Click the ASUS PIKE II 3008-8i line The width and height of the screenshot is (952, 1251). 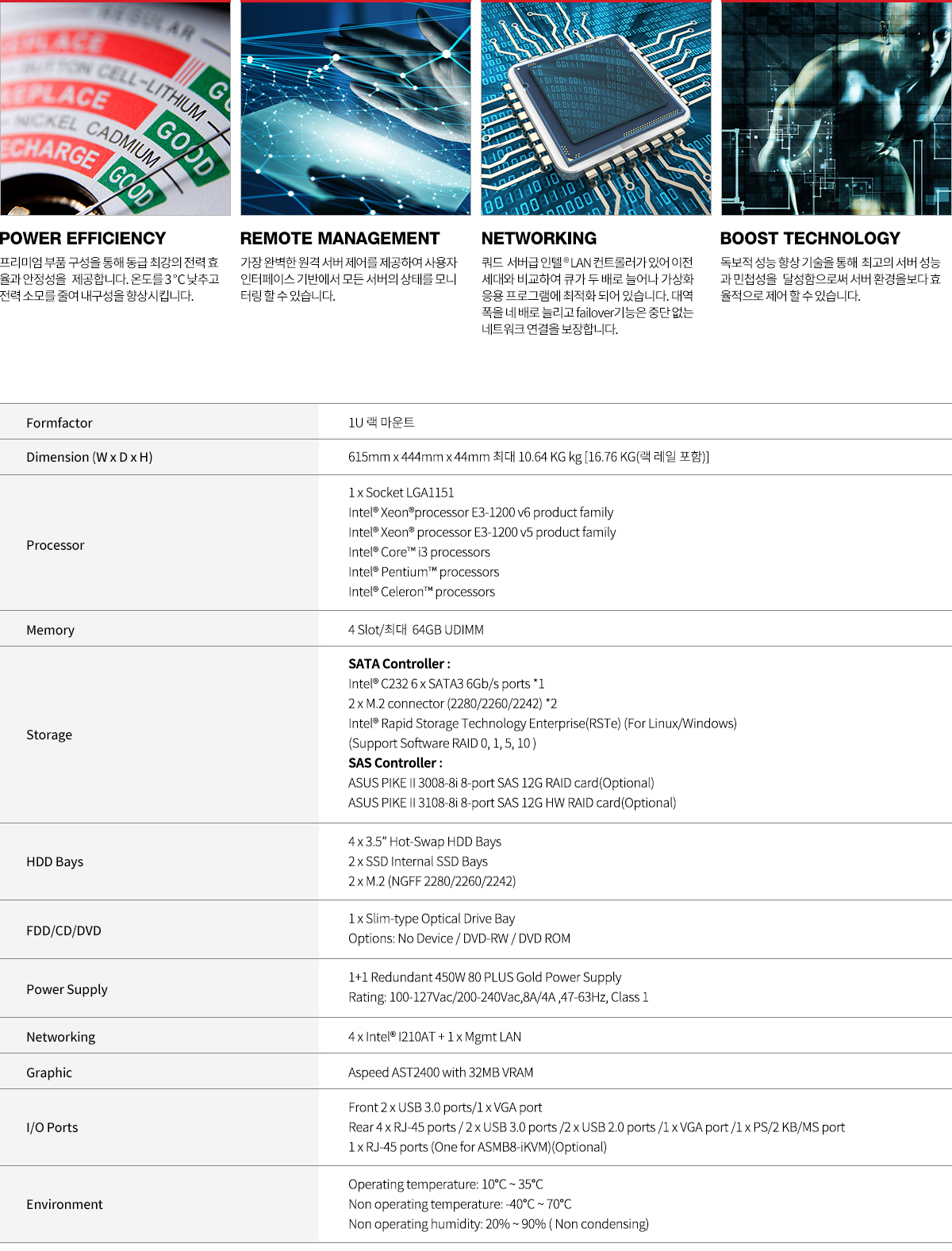(501, 783)
